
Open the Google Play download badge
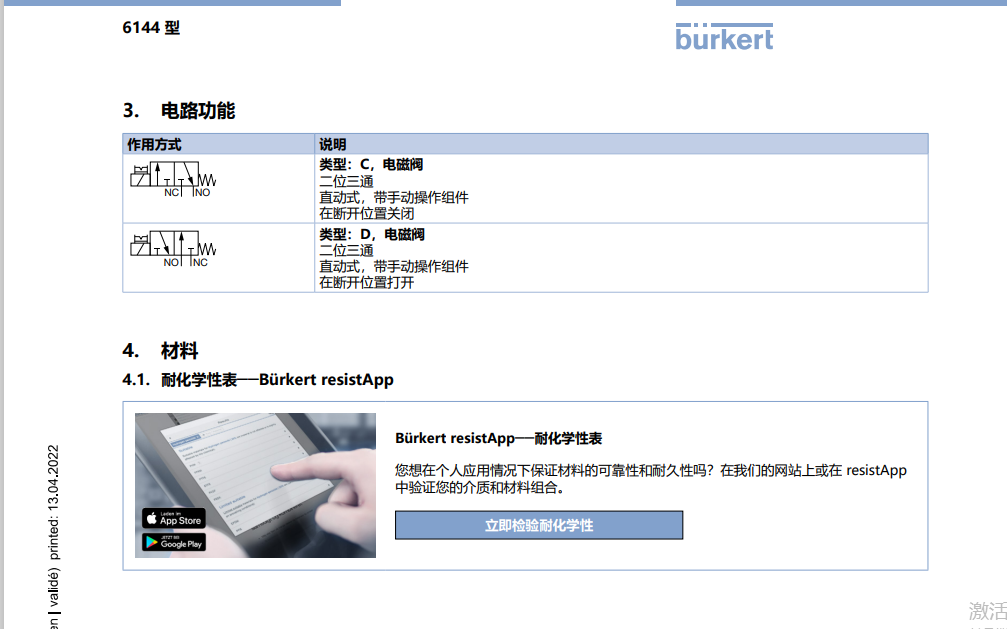pyautogui.click(x=173, y=542)
